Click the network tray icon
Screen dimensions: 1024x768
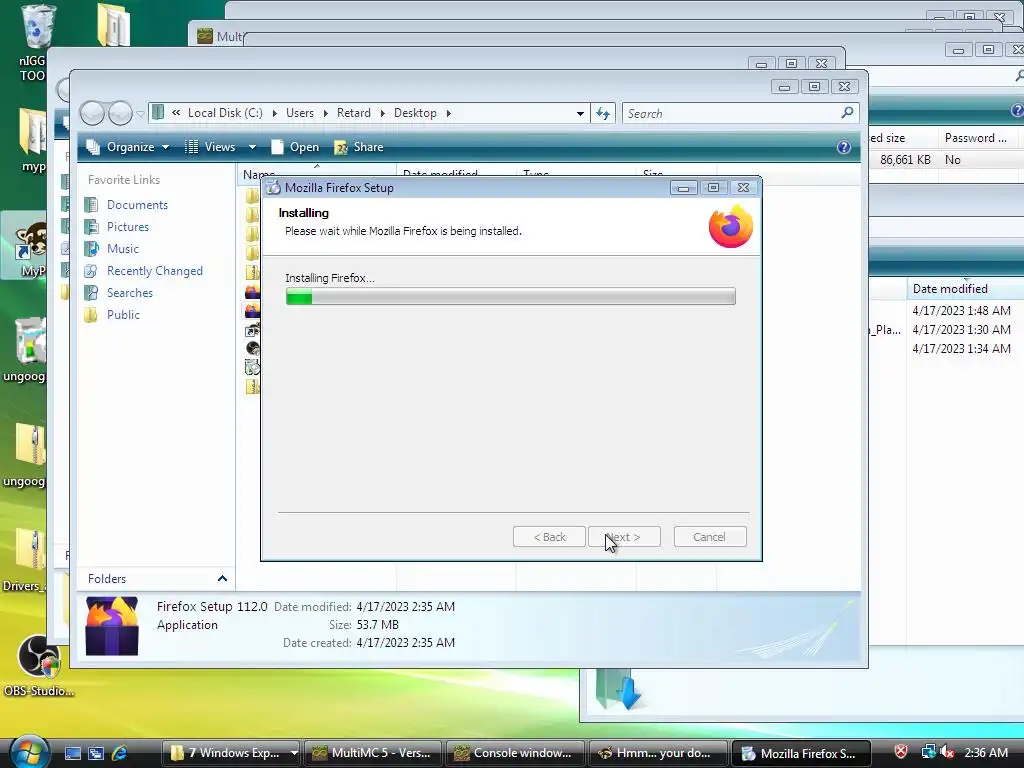tap(929, 752)
